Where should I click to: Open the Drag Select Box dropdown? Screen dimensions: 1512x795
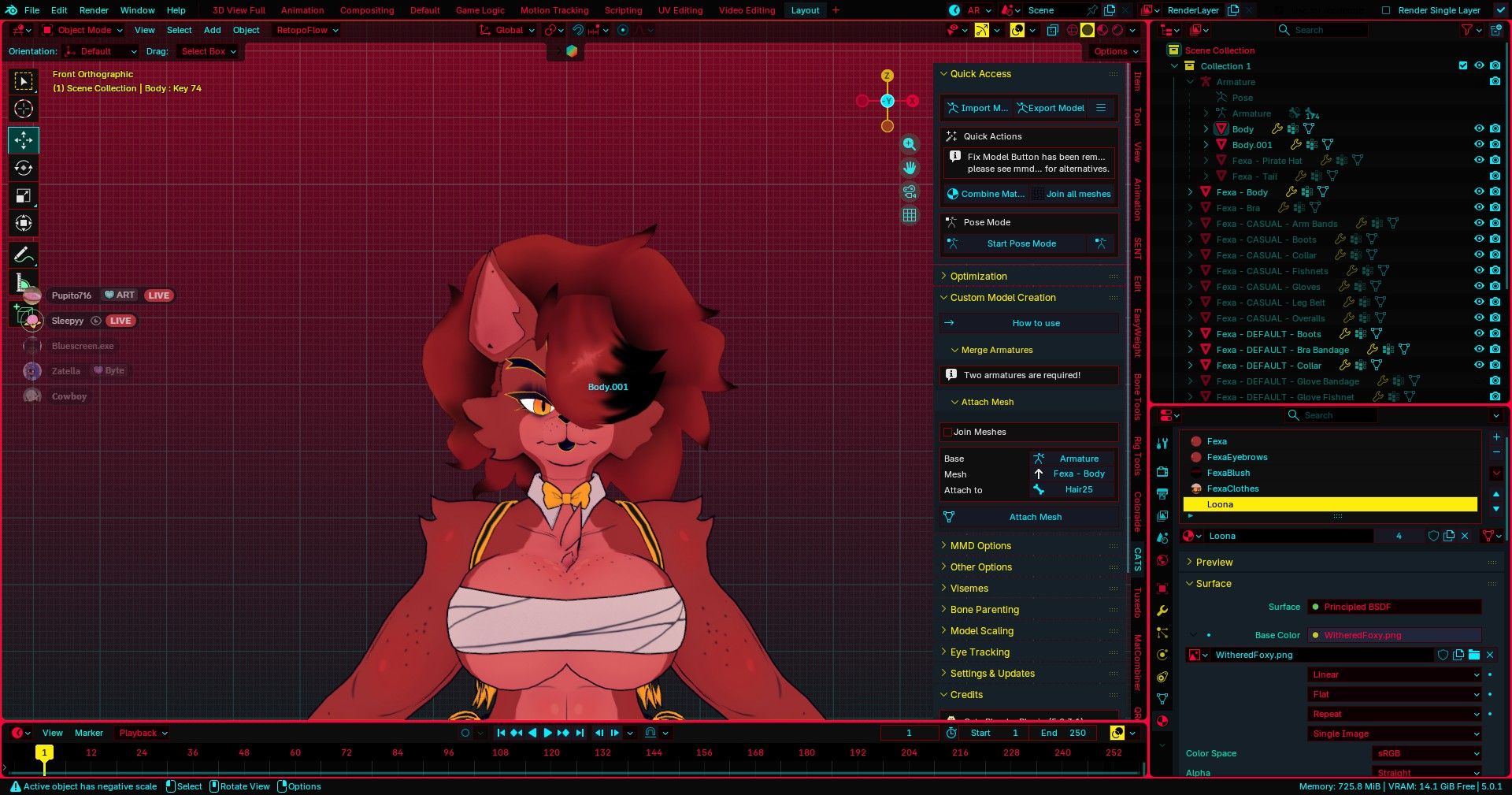[x=209, y=51]
